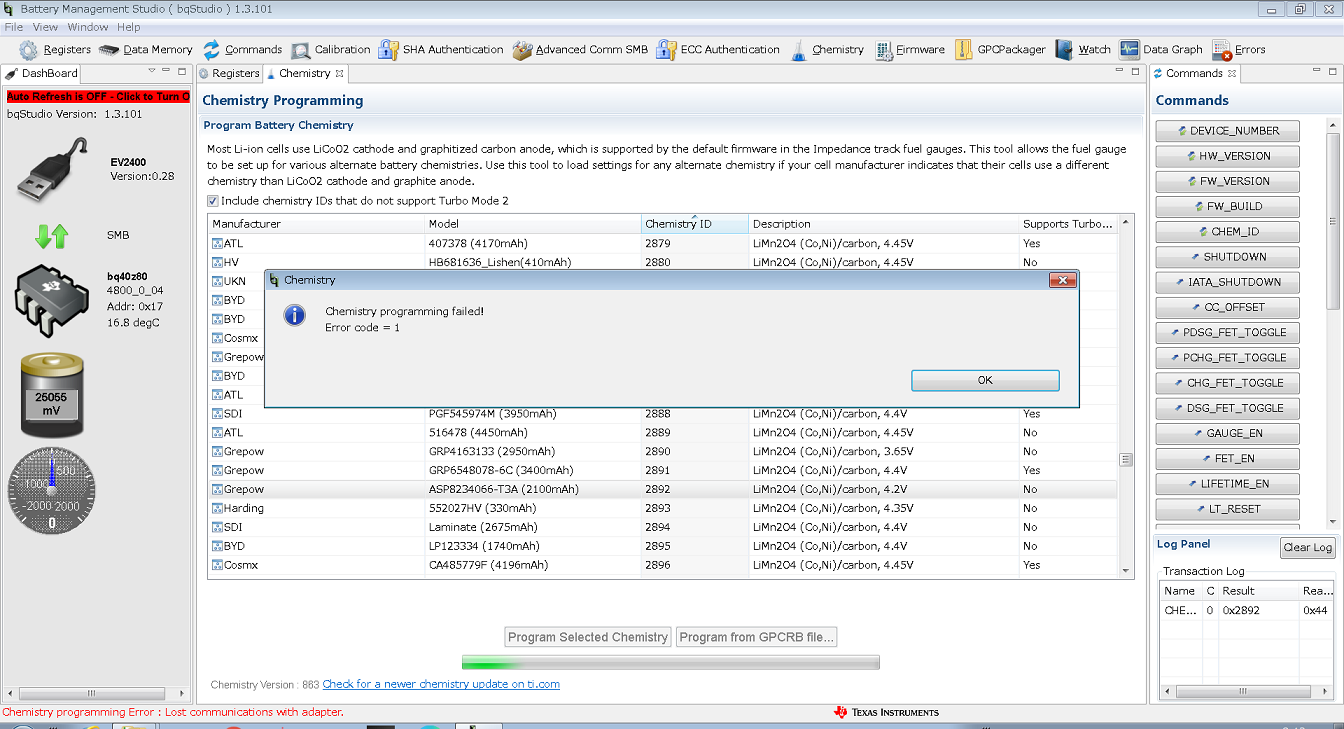
Task: Select the Harding 552027HV row
Action: click(x=662, y=508)
